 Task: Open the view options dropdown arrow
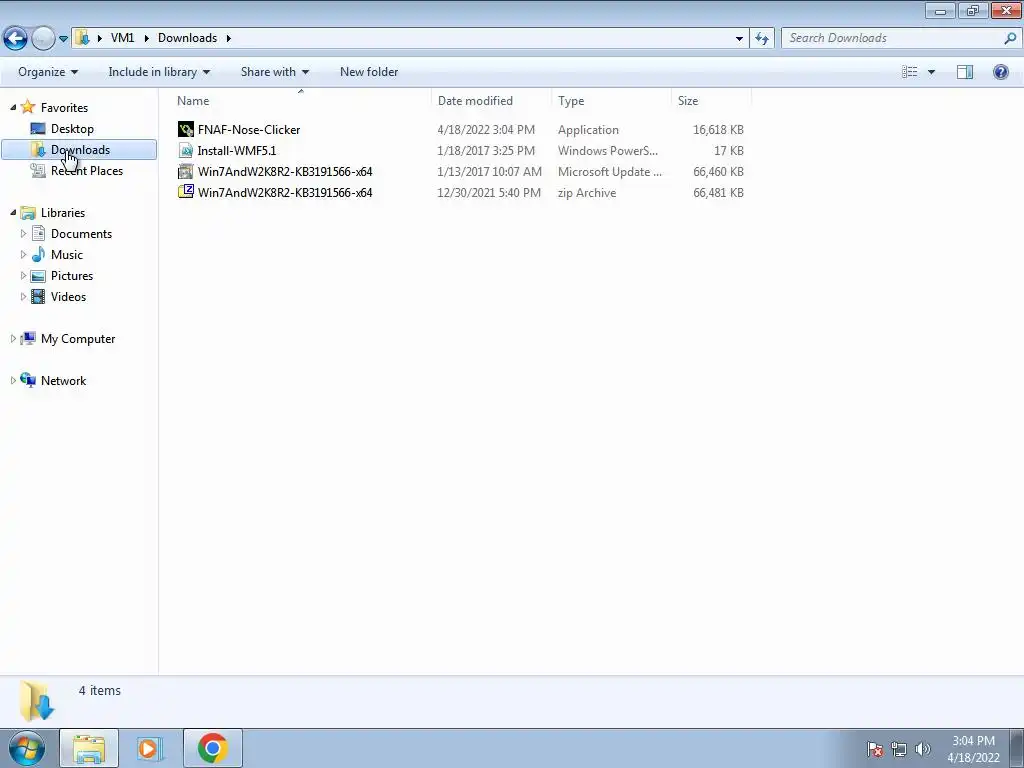click(931, 72)
